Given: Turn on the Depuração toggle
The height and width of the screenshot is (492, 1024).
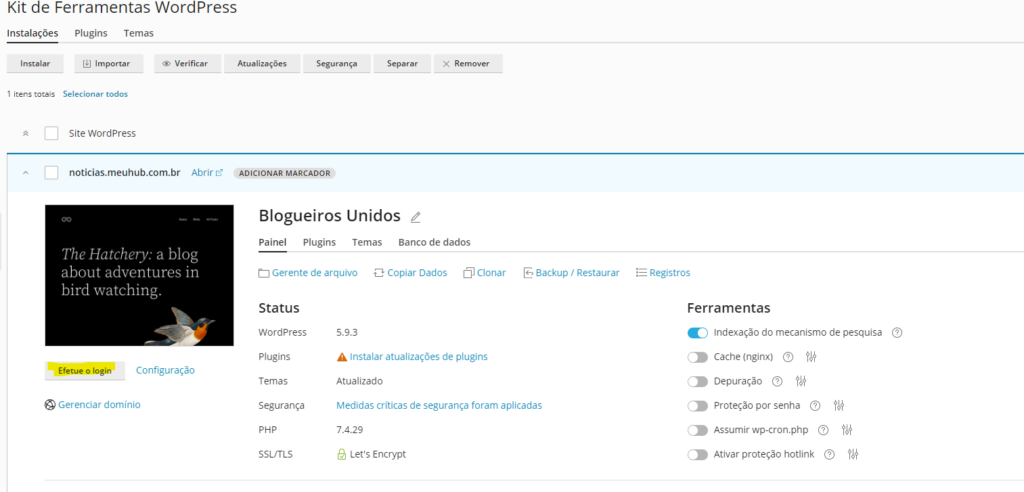Looking at the screenshot, I should coord(697,382).
